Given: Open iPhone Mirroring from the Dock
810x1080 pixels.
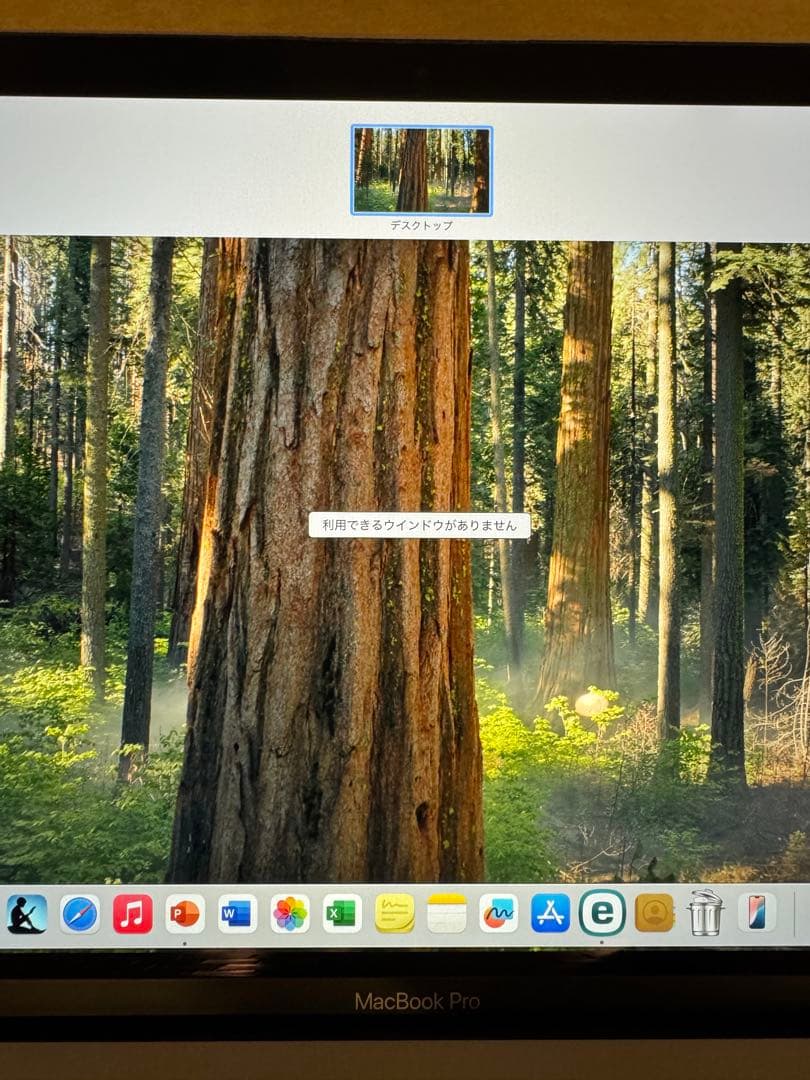Looking at the screenshot, I should 757,912.
